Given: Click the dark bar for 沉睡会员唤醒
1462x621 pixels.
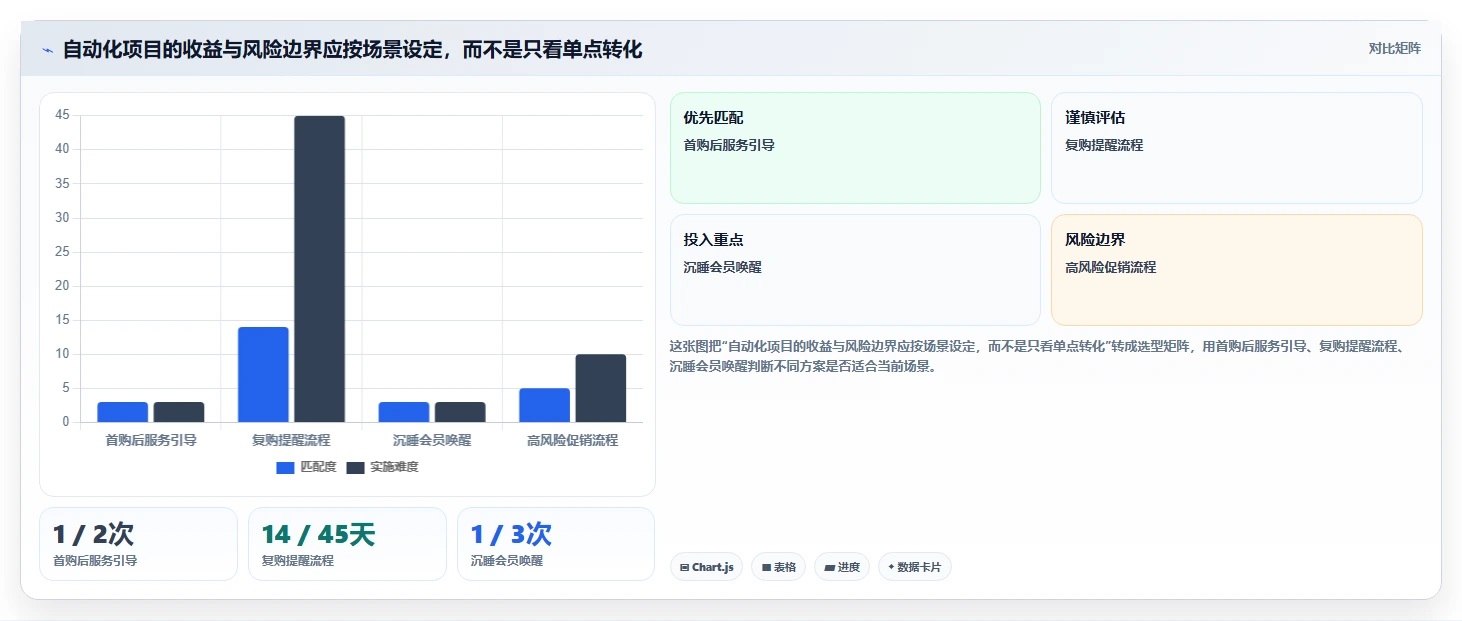Looking at the screenshot, I should [460, 412].
